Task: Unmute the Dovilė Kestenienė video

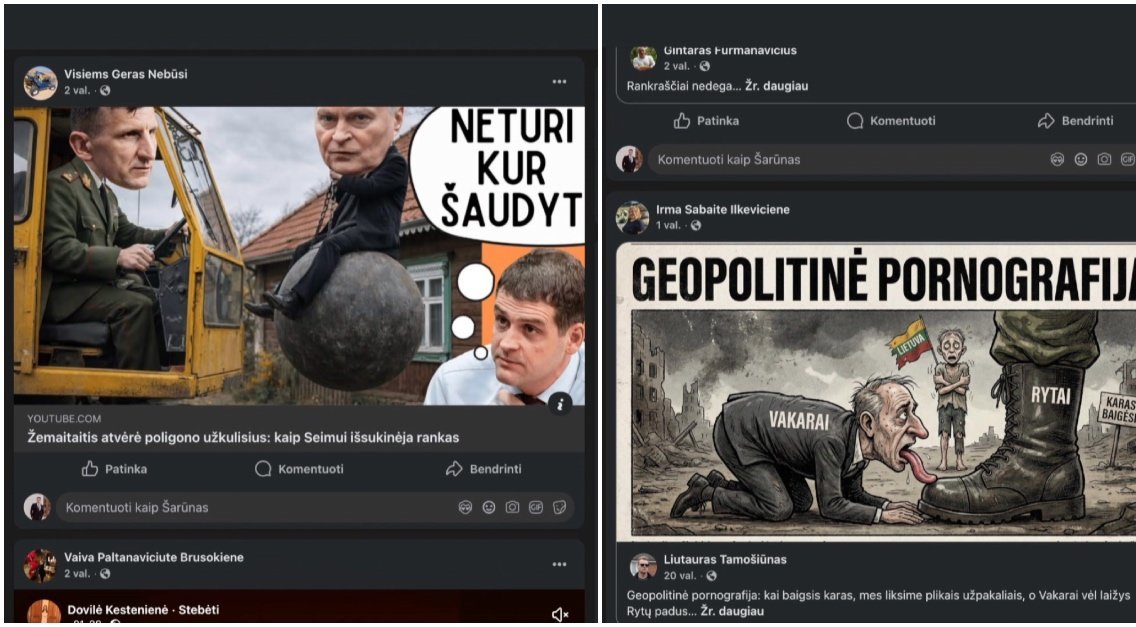Action: 559,615
